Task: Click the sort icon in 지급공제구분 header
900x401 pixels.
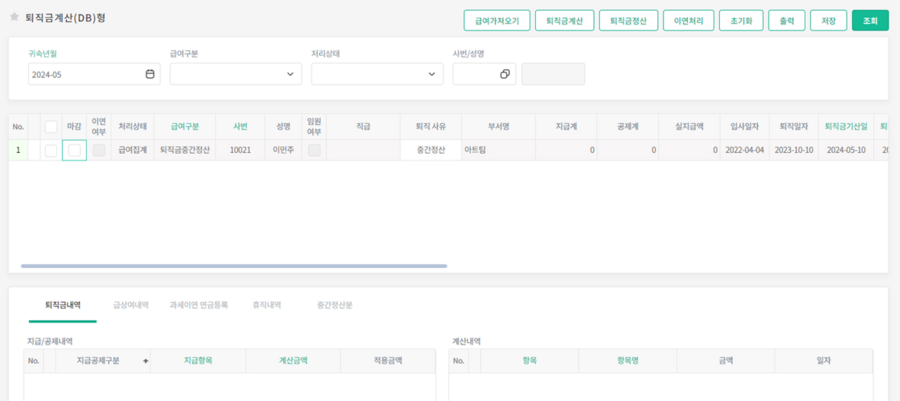Action: pyautogui.click(x=146, y=361)
